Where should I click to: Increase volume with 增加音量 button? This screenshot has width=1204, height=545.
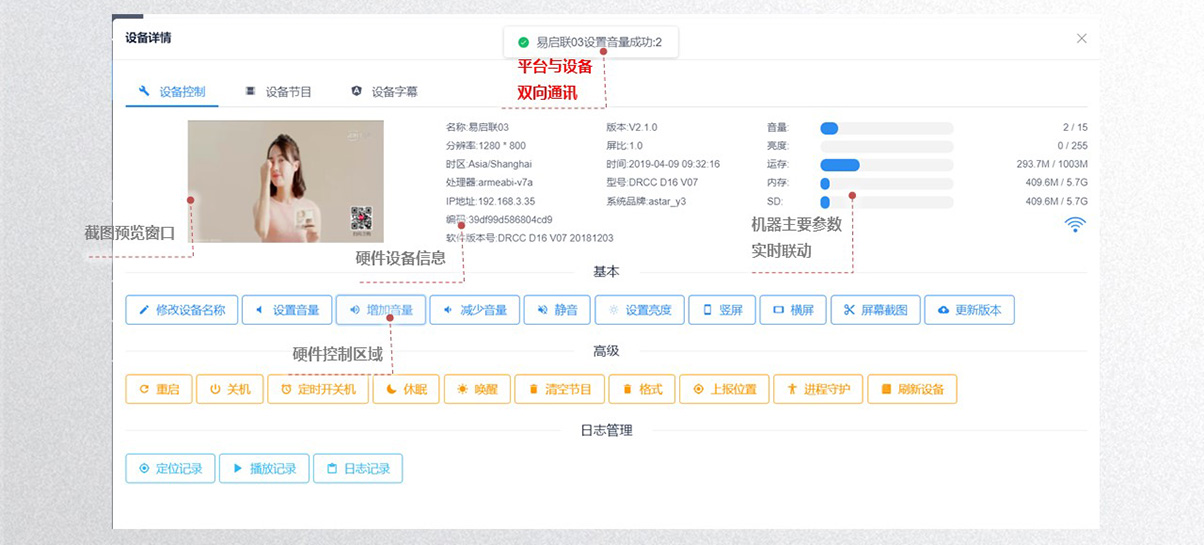pyautogui.click(x=381, y=310)
